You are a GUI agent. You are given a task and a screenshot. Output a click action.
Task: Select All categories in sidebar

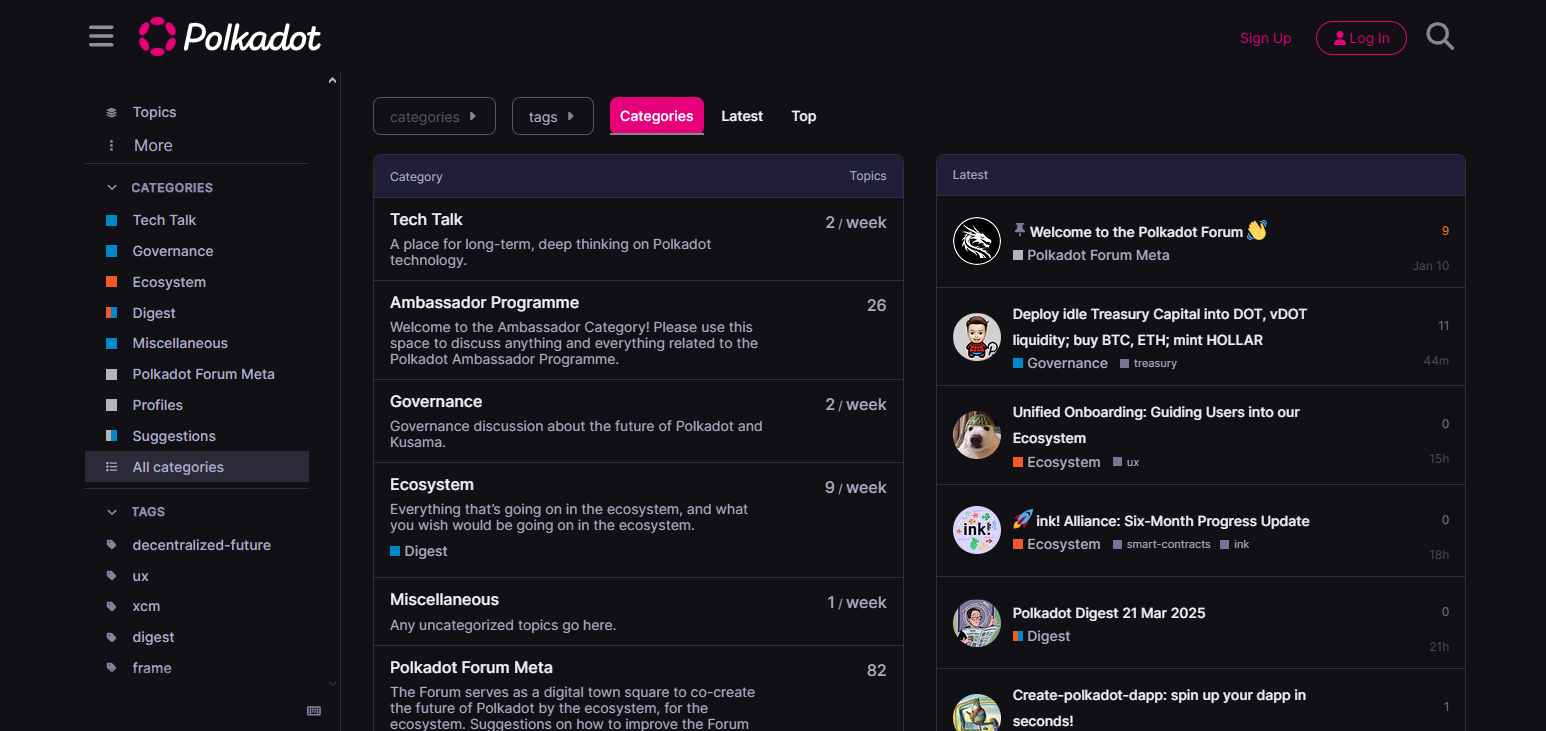point(197,467)
